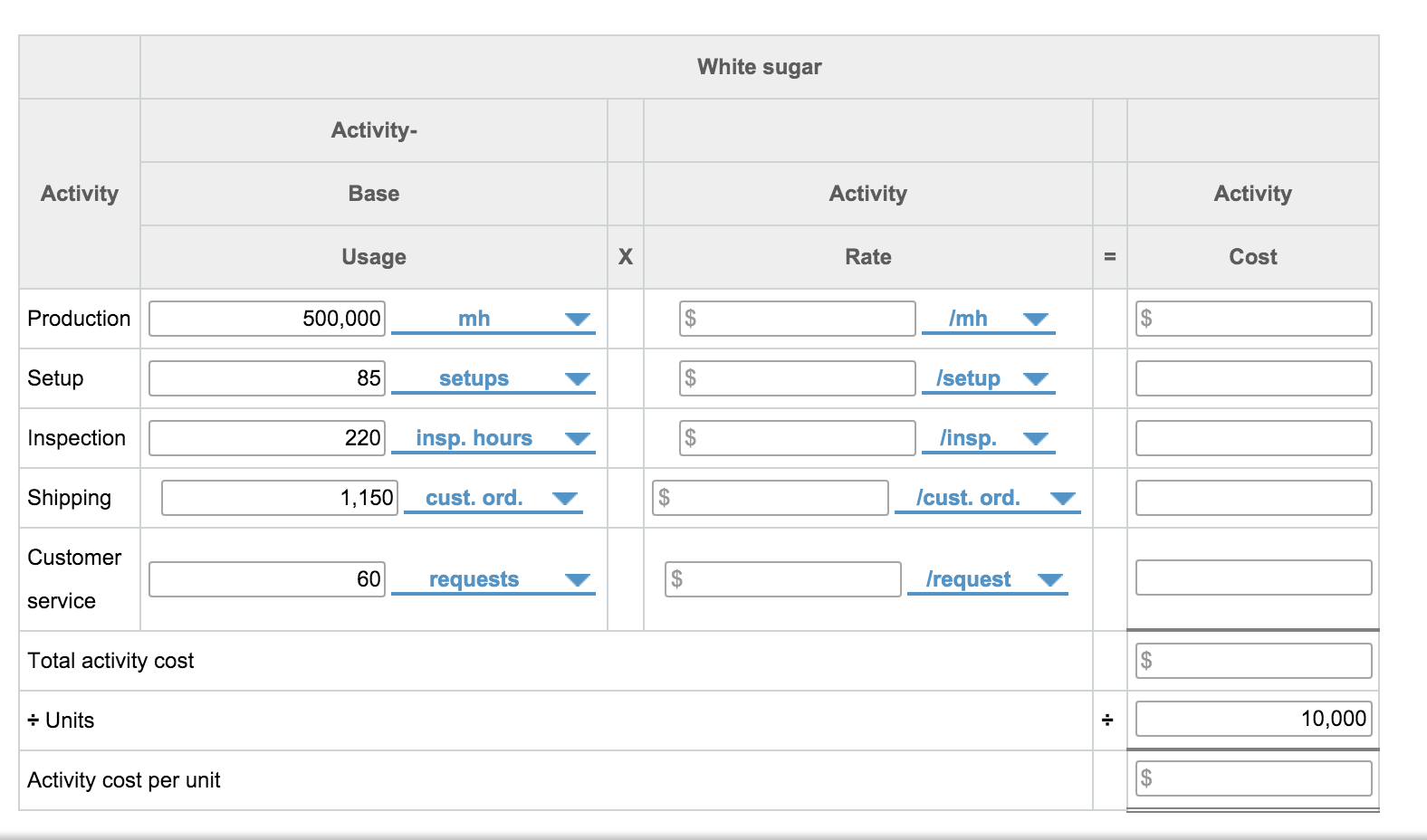Screen dimensions: 1427x840
Task: Select the Inspection usage field showing 220
Action: tap(267, 438)
